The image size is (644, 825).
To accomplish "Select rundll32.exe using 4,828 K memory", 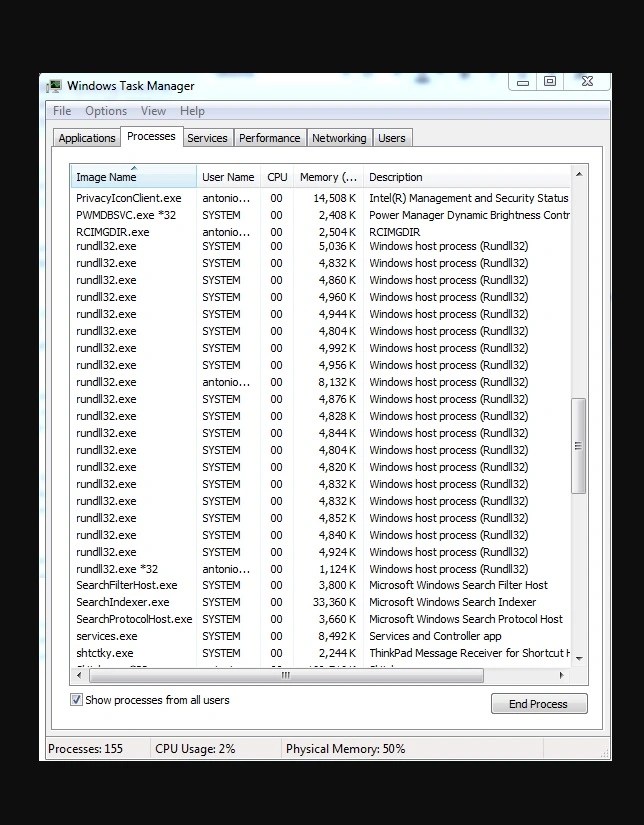I will pyautogui.click(x=321, y=416).
